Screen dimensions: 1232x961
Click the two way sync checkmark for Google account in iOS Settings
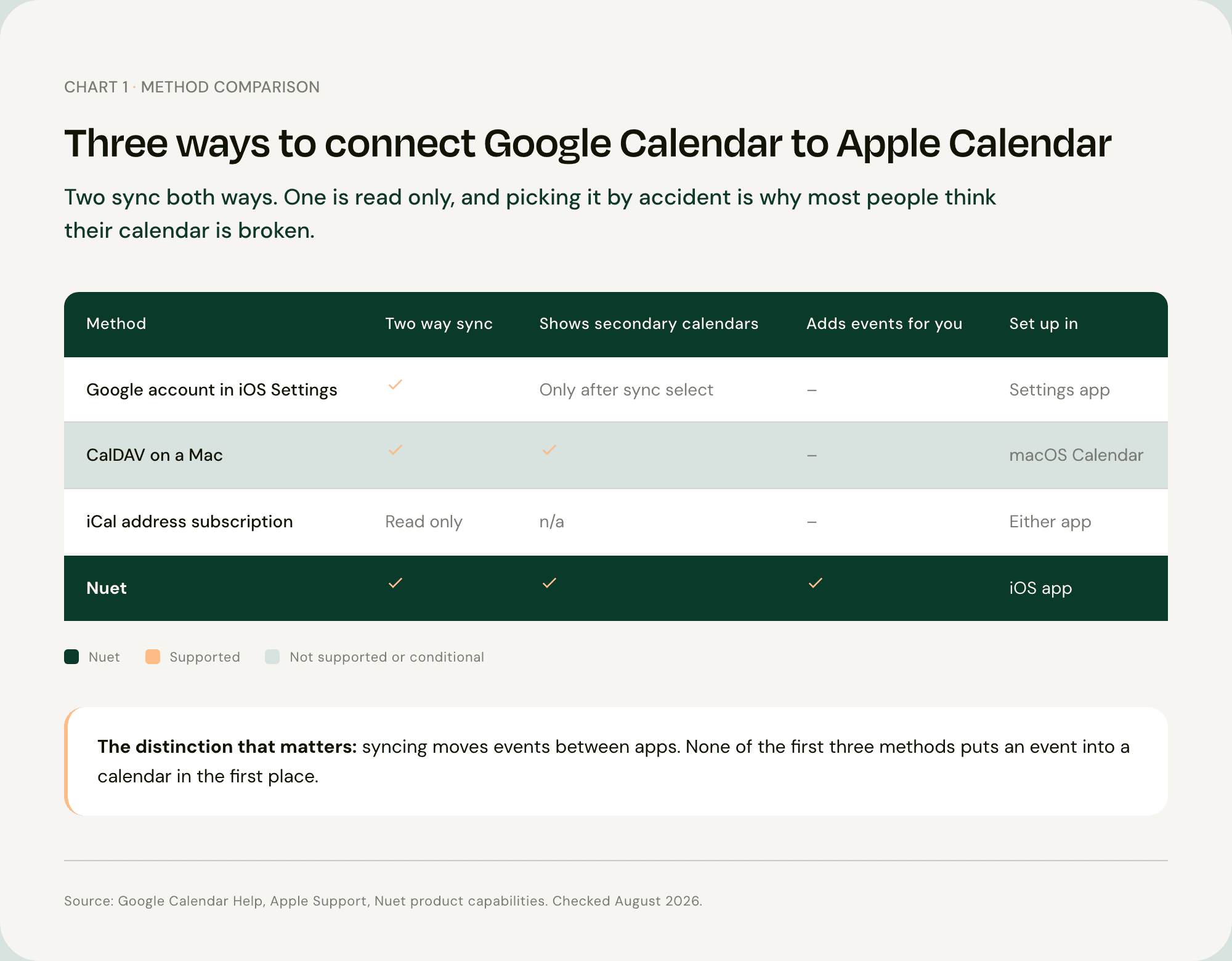coord(395,385)
